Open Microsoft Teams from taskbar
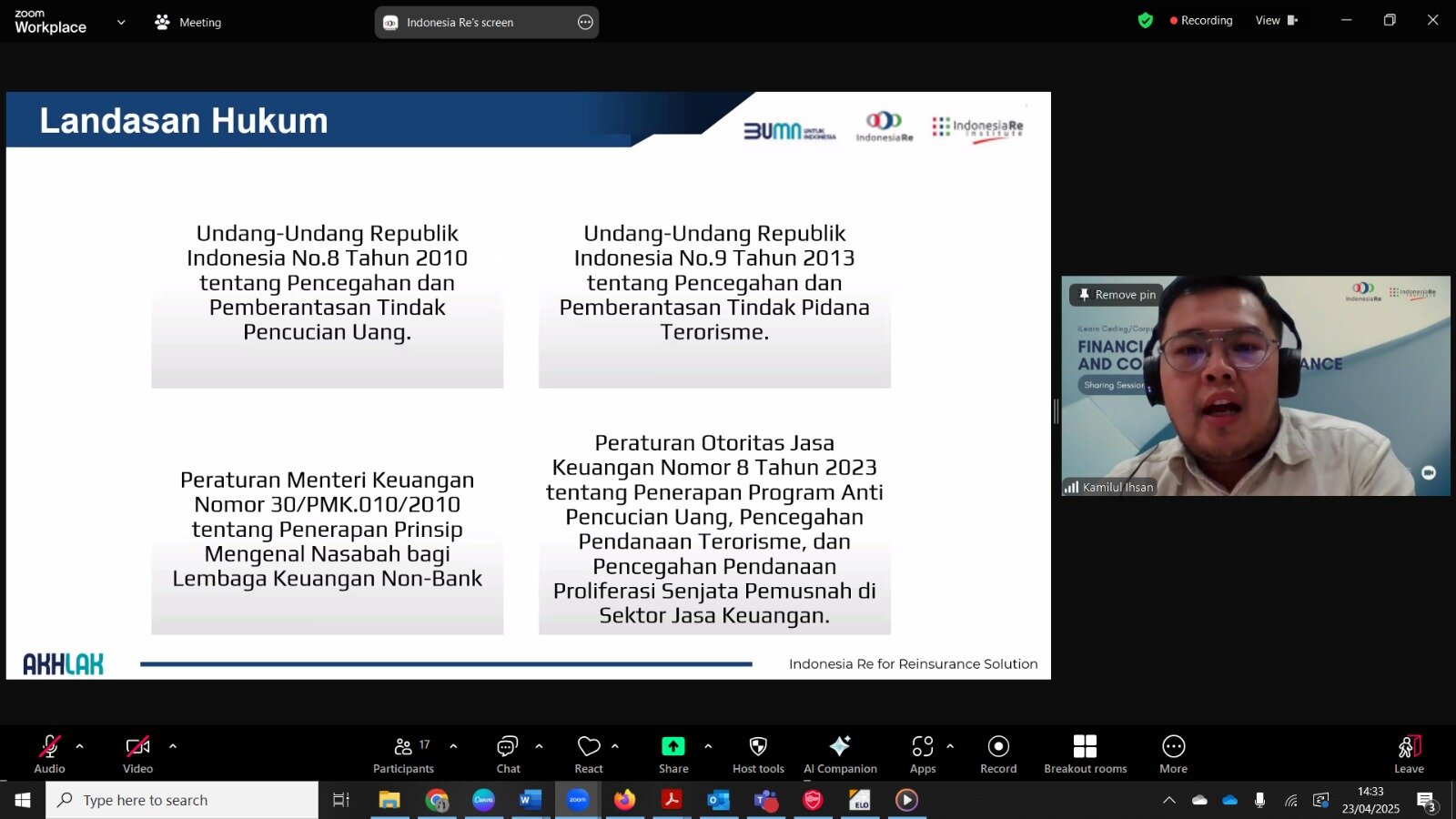The image size is (1456, 819). (x=766, y=800)
